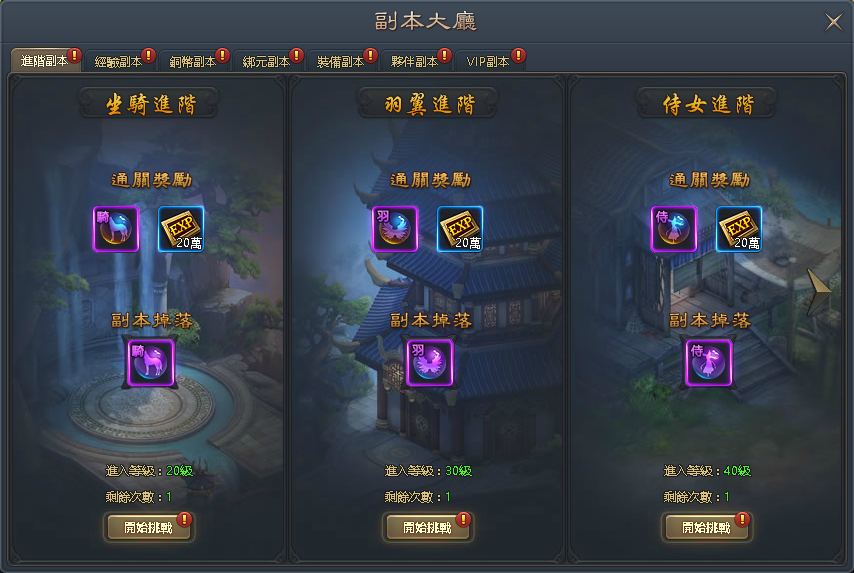Start the 坐騎進階 challenge with 開始挑戰
854x573 pixels.
(148, 527)
